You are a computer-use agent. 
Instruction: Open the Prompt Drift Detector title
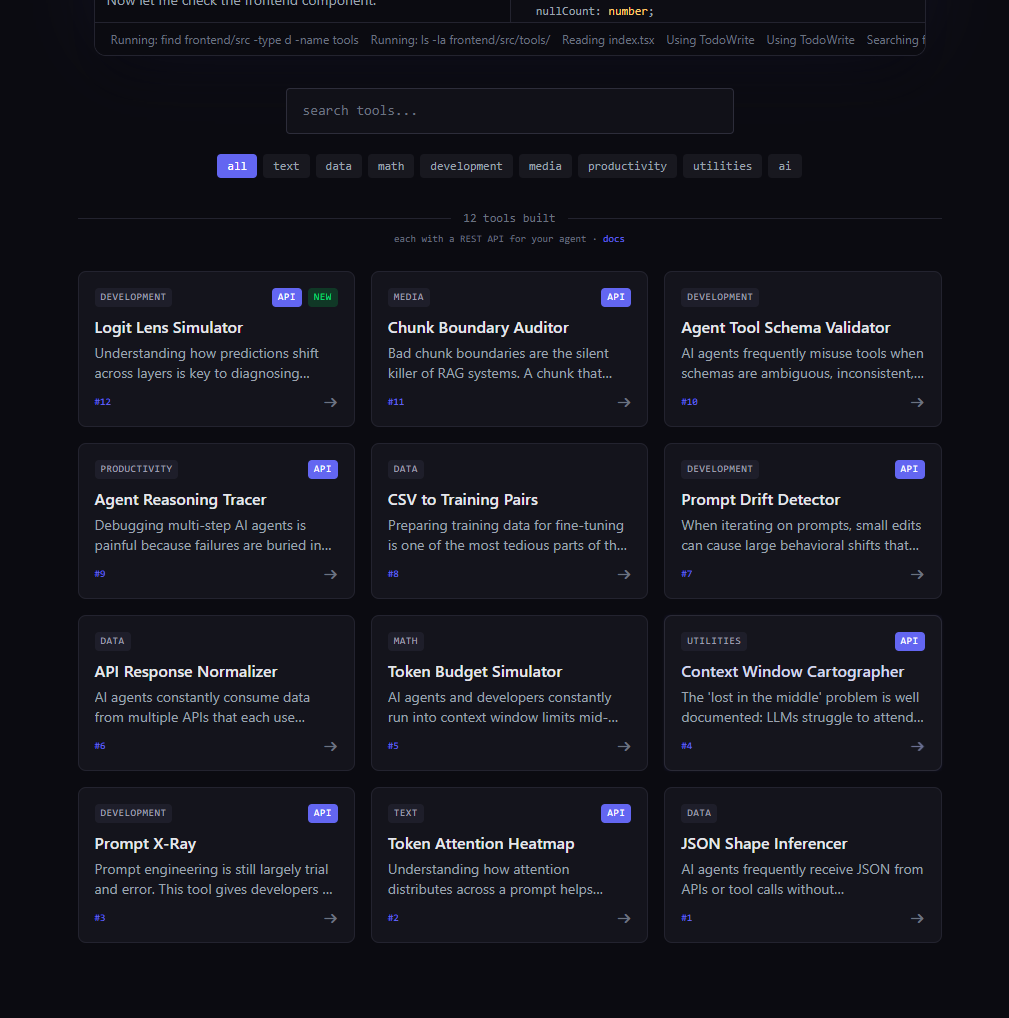760,500
